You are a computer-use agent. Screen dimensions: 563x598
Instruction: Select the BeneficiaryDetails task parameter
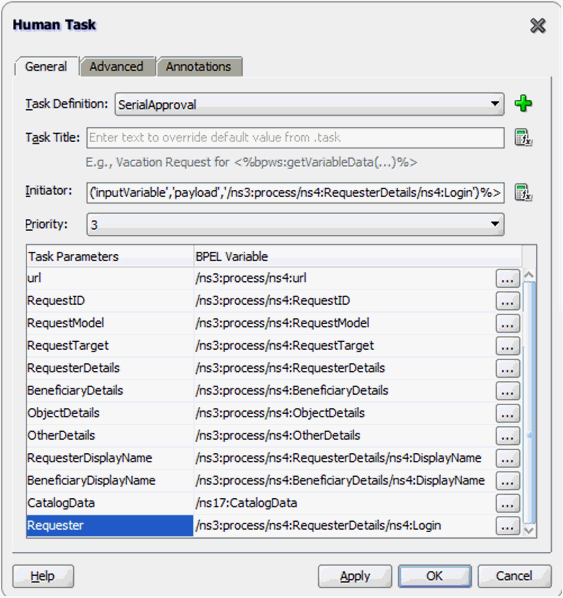(110, 391)
